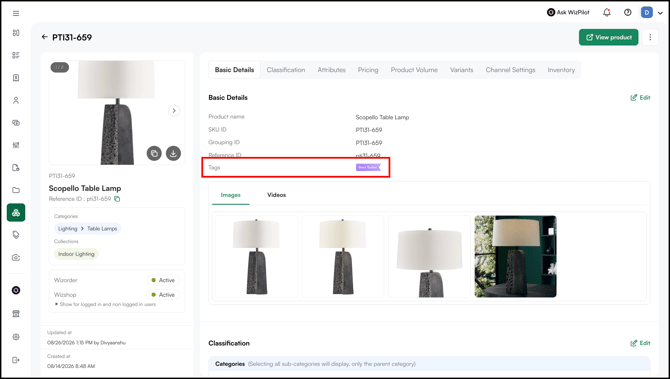Click the copy image icon on product photo
Viewport: 670px width, 379px height.
pyautogui.click(x=154, y=153)
